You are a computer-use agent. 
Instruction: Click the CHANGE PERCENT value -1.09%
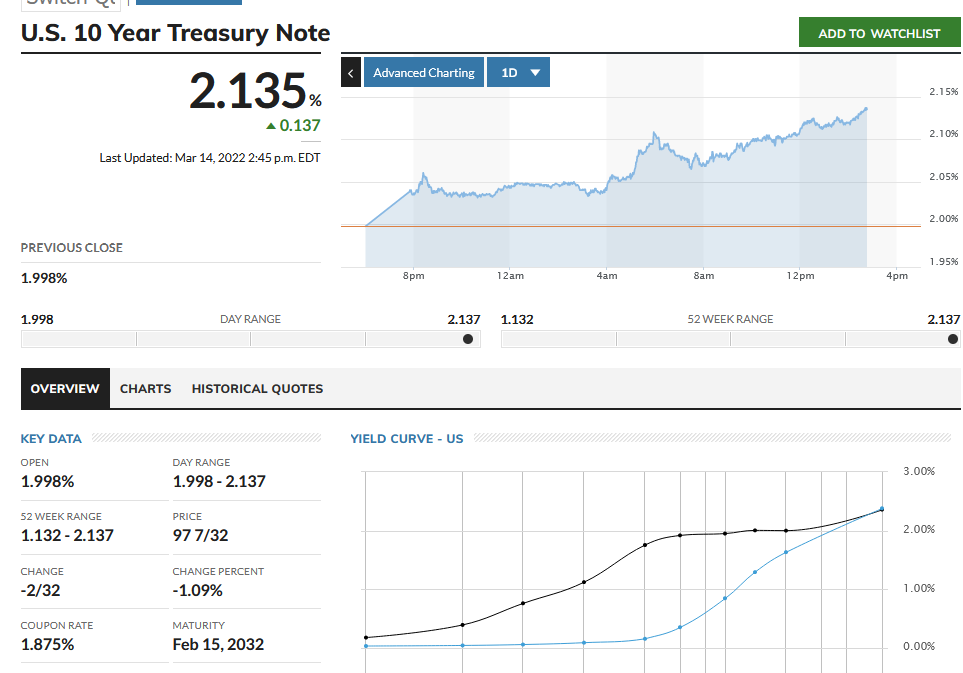198,590
